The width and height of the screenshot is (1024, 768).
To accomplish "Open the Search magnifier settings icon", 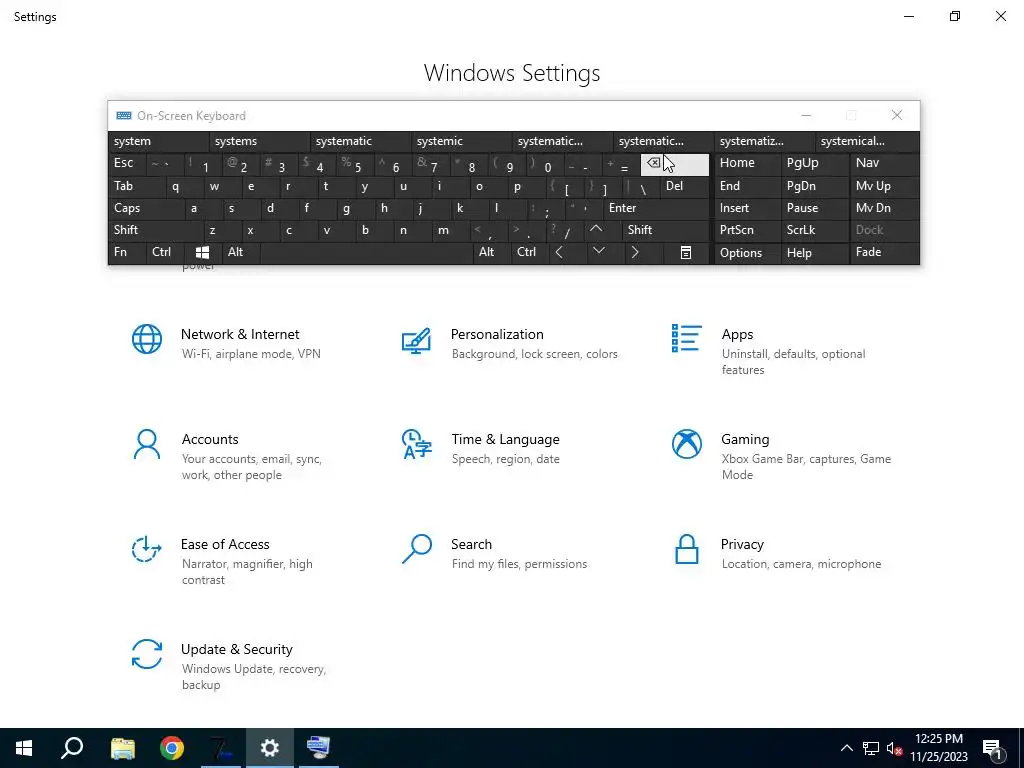I will 417,549.
